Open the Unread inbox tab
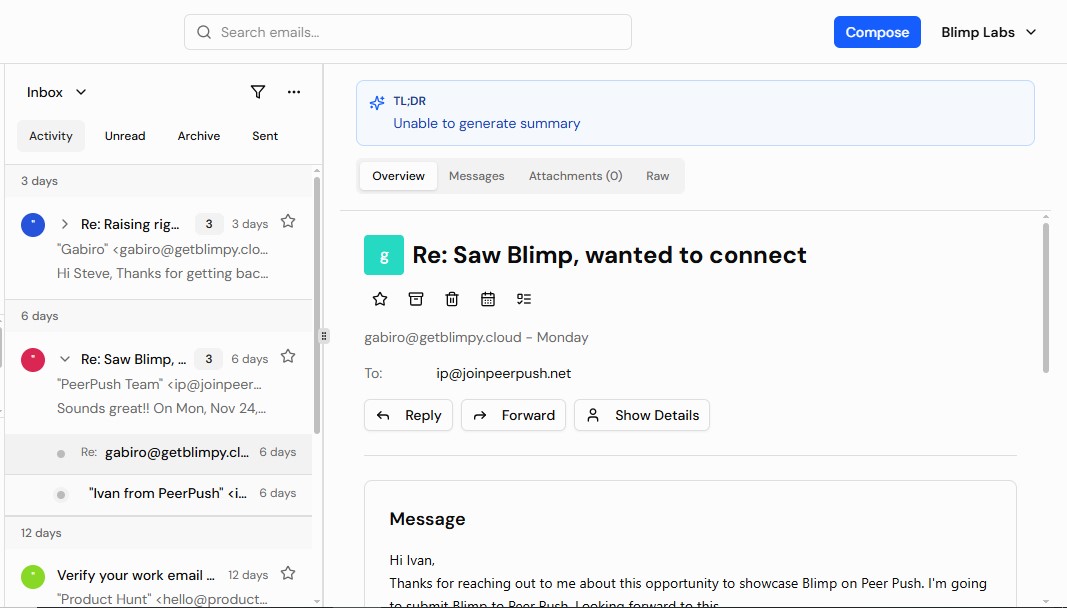Screen dimensions: 1067x608 124,135
